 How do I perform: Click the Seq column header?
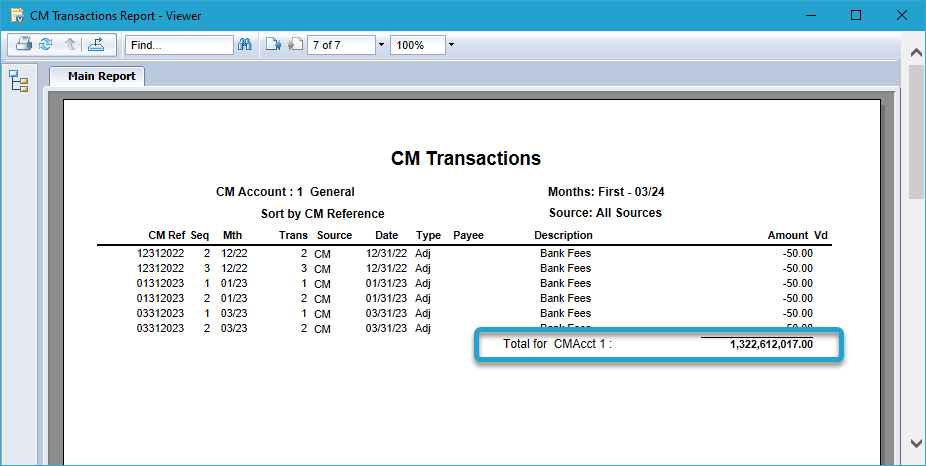coord(200,235)
